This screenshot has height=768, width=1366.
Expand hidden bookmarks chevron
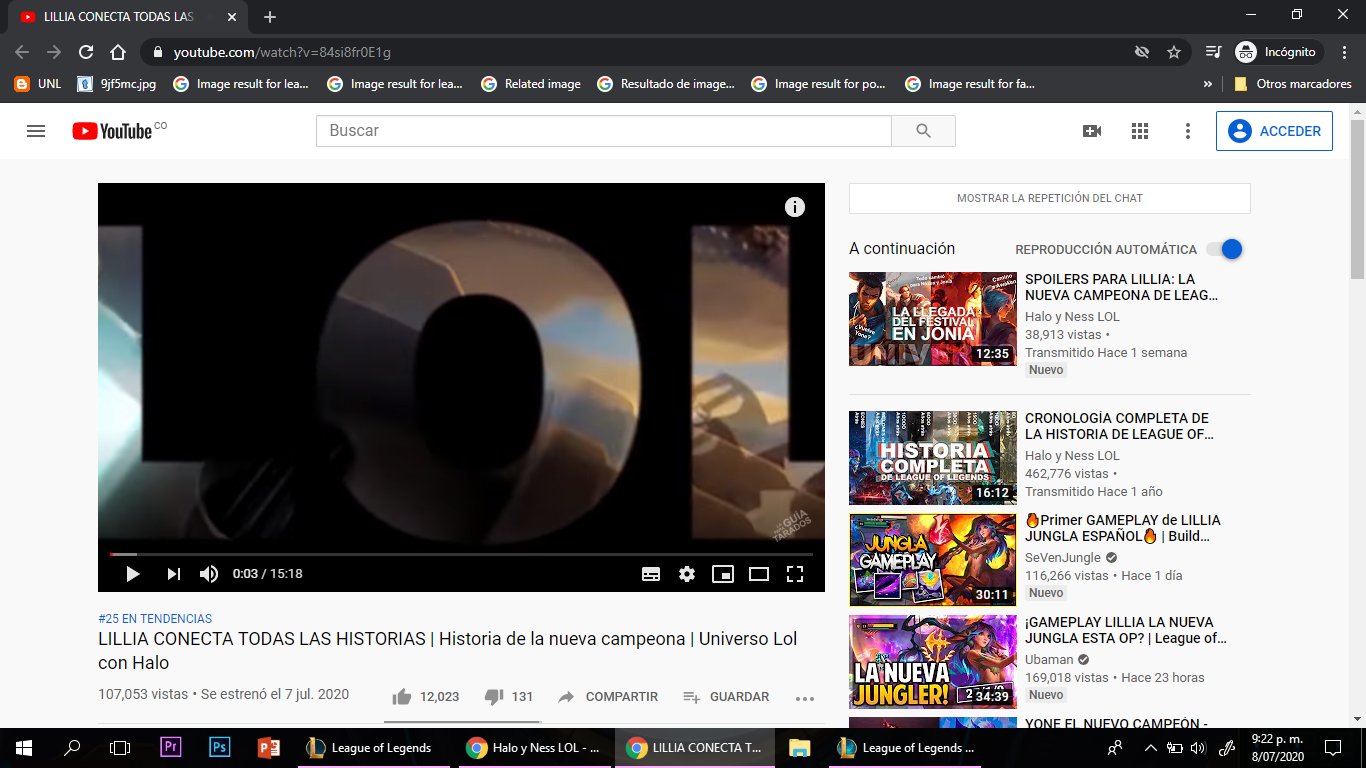point(1208,84)
